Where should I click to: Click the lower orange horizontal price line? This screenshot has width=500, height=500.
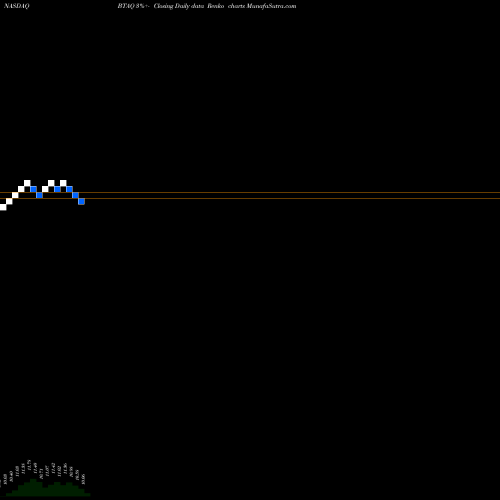[x=250, y=198]
